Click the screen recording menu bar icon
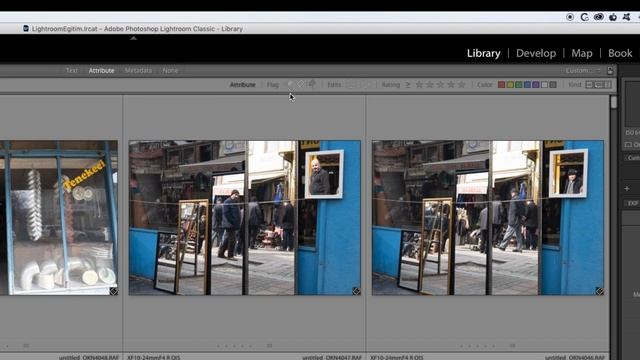This screenshot has width=640, height=360. click(x=570, y=17)
